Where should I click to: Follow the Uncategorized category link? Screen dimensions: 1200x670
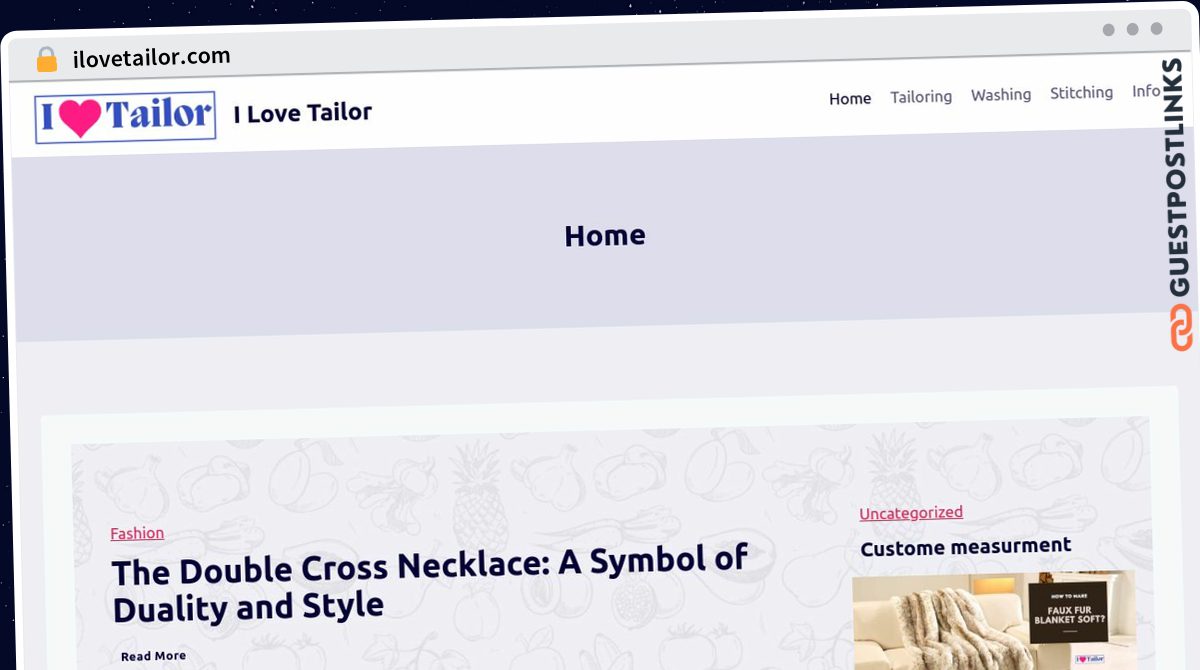click(x=911, y=513)
